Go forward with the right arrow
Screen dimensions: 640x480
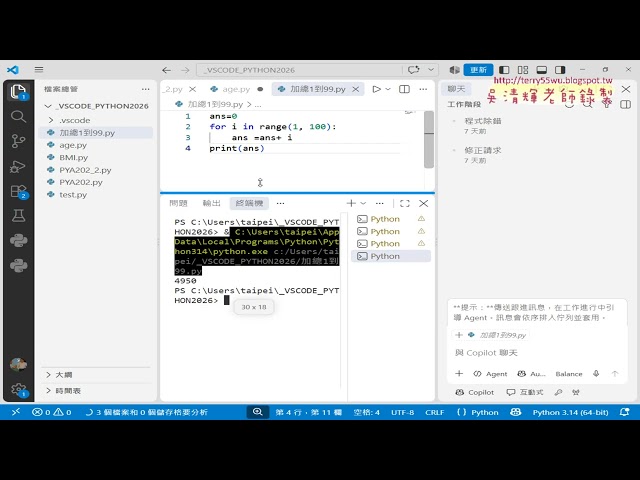click(185, 70)
